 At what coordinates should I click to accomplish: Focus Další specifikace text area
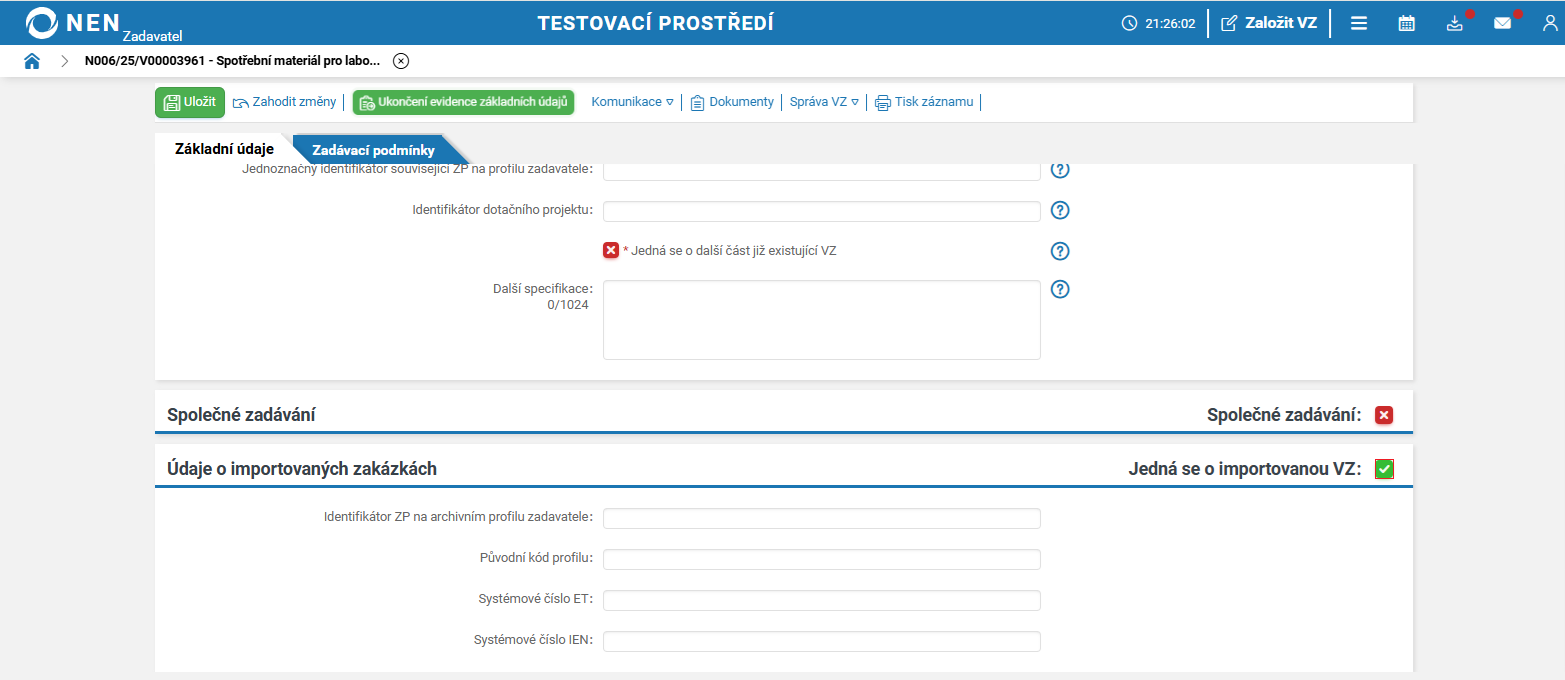822,320
